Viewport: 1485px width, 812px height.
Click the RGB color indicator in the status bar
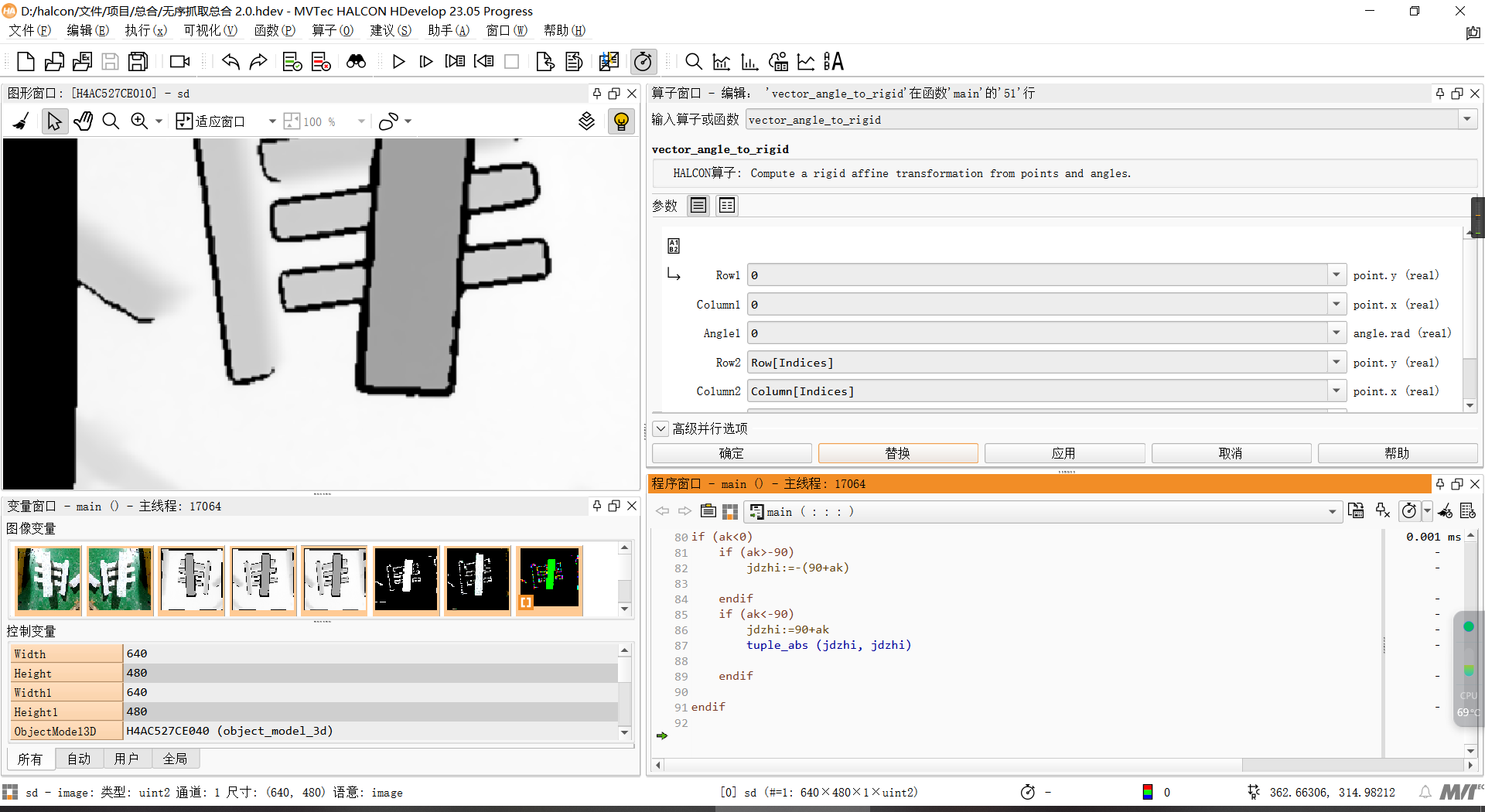1148,792
